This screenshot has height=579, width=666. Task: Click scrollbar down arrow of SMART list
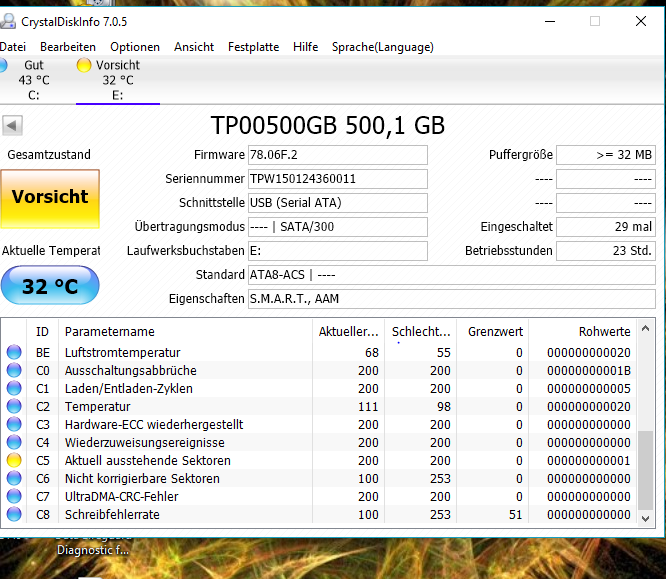(646, 518)
